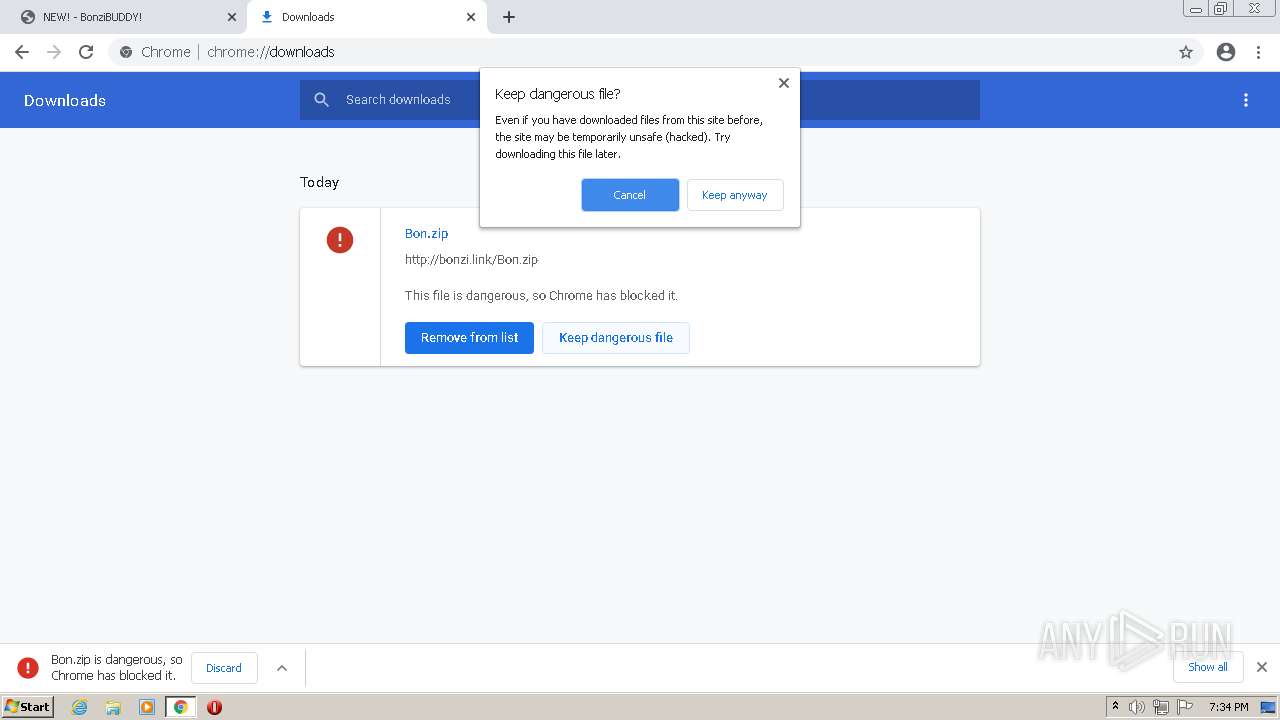Click the Today date label

click(320, 182)
